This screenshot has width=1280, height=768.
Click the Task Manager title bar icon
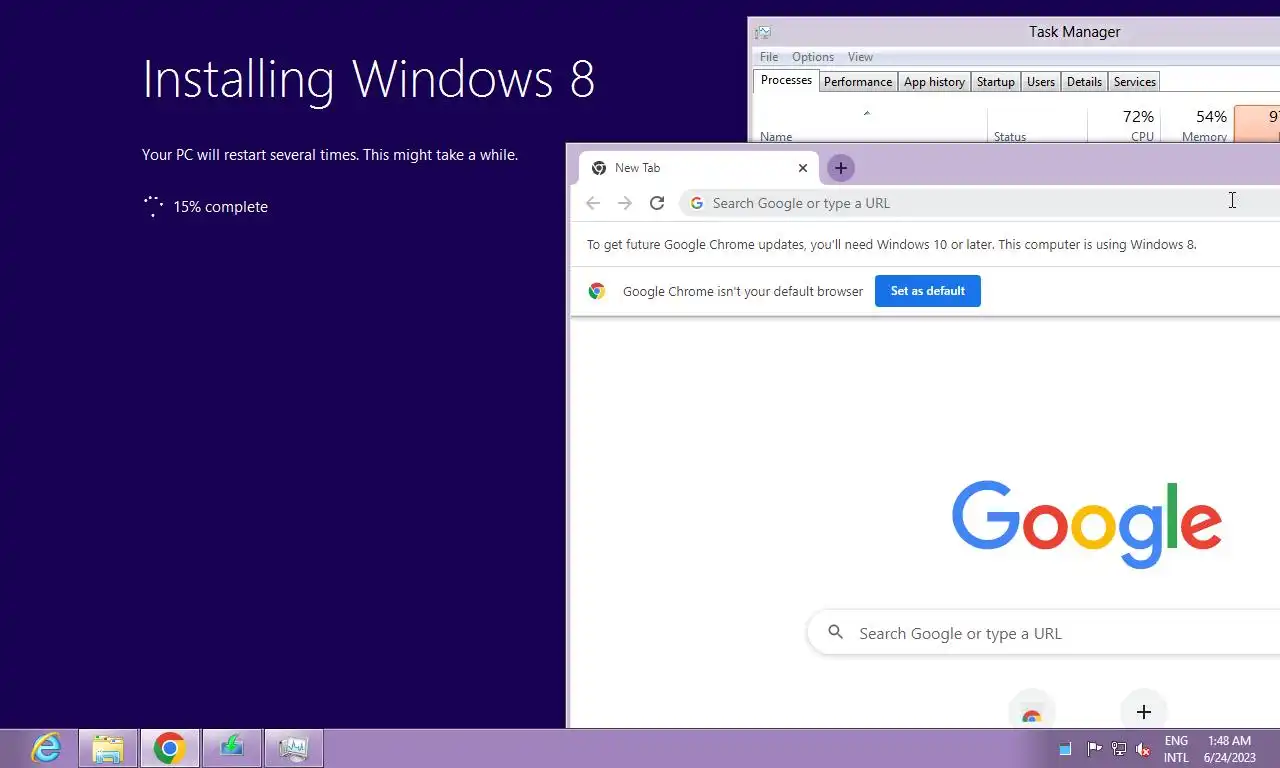click(x=763, y=32)
